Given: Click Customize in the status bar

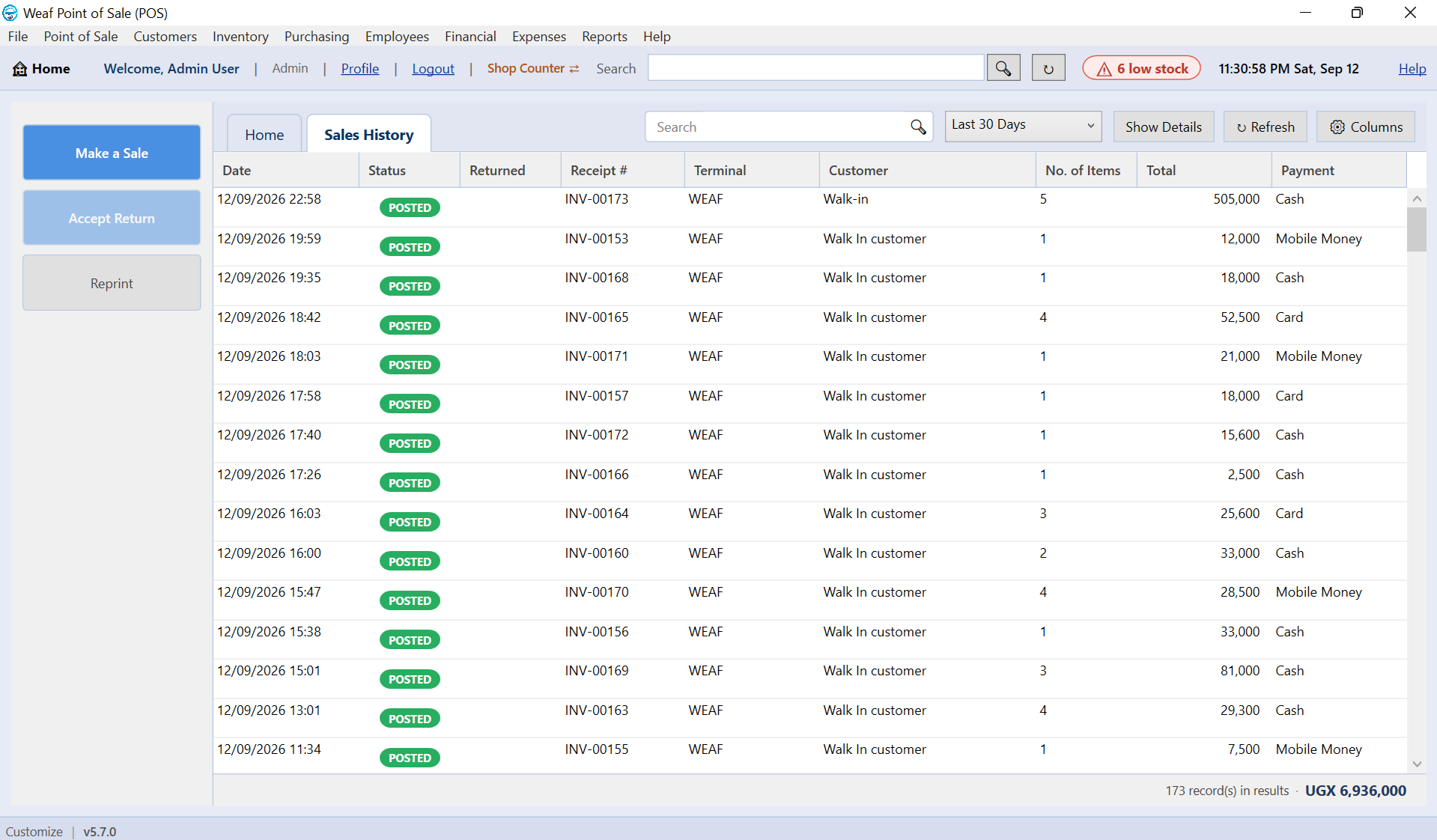Looking at the screenshot, I should 34,831.
